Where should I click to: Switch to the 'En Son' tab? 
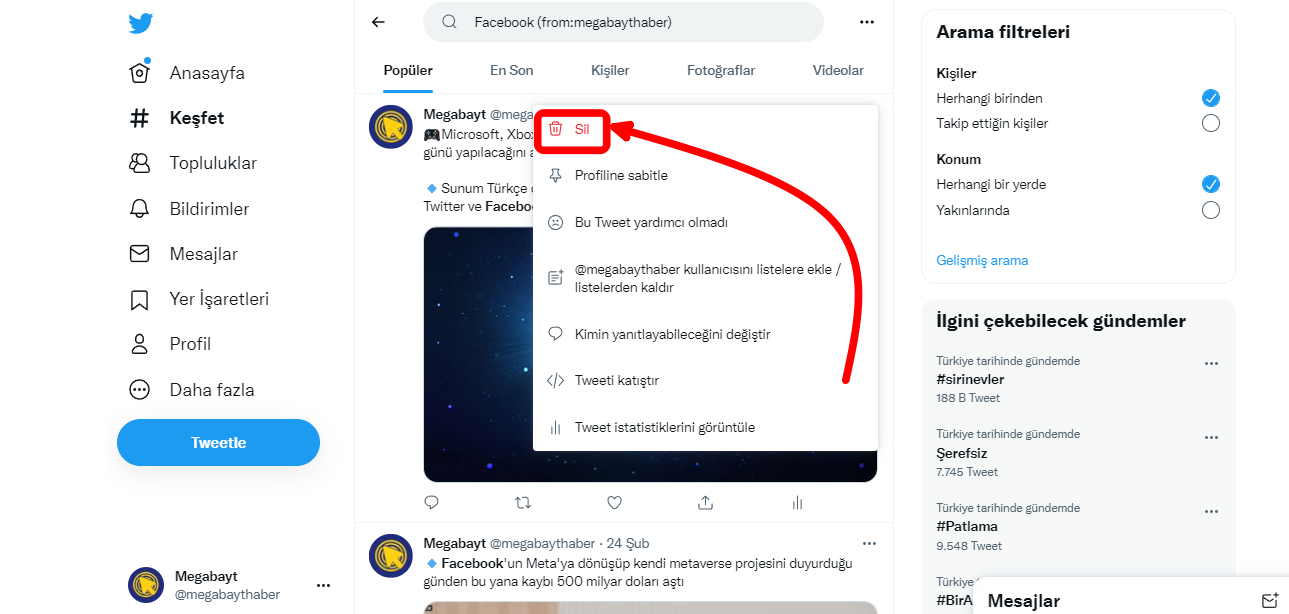[x=511, y=70]
